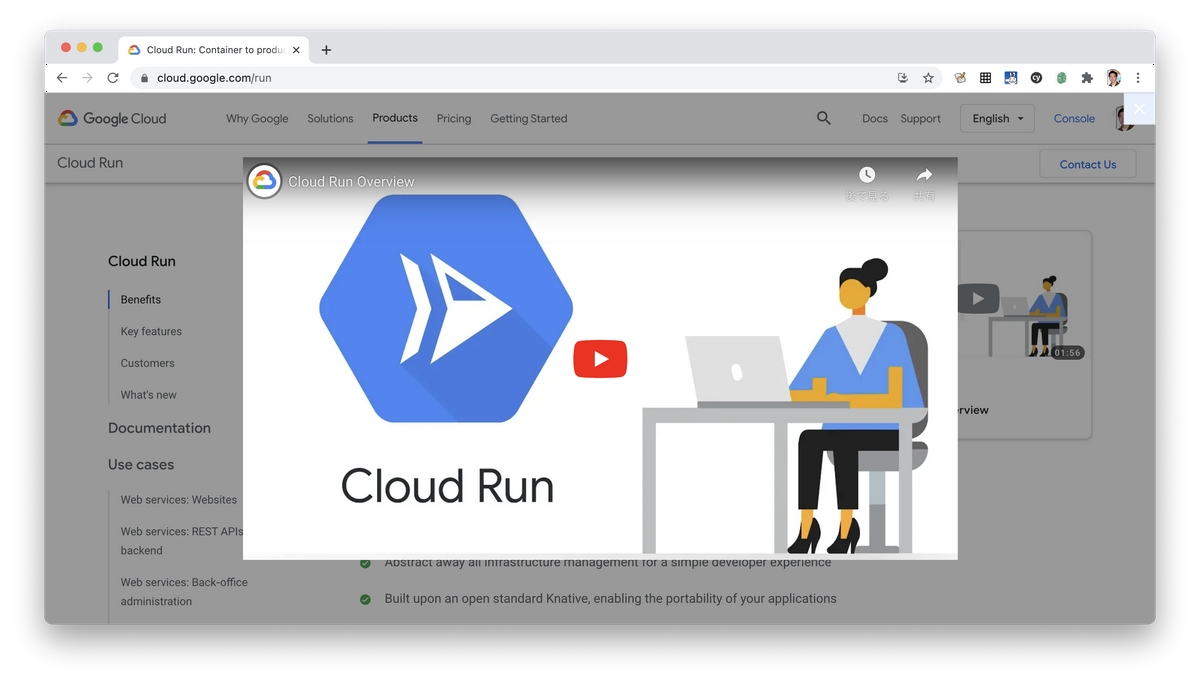
Task: Select Key features in the sidebar
Action: (x=151, y=331)
